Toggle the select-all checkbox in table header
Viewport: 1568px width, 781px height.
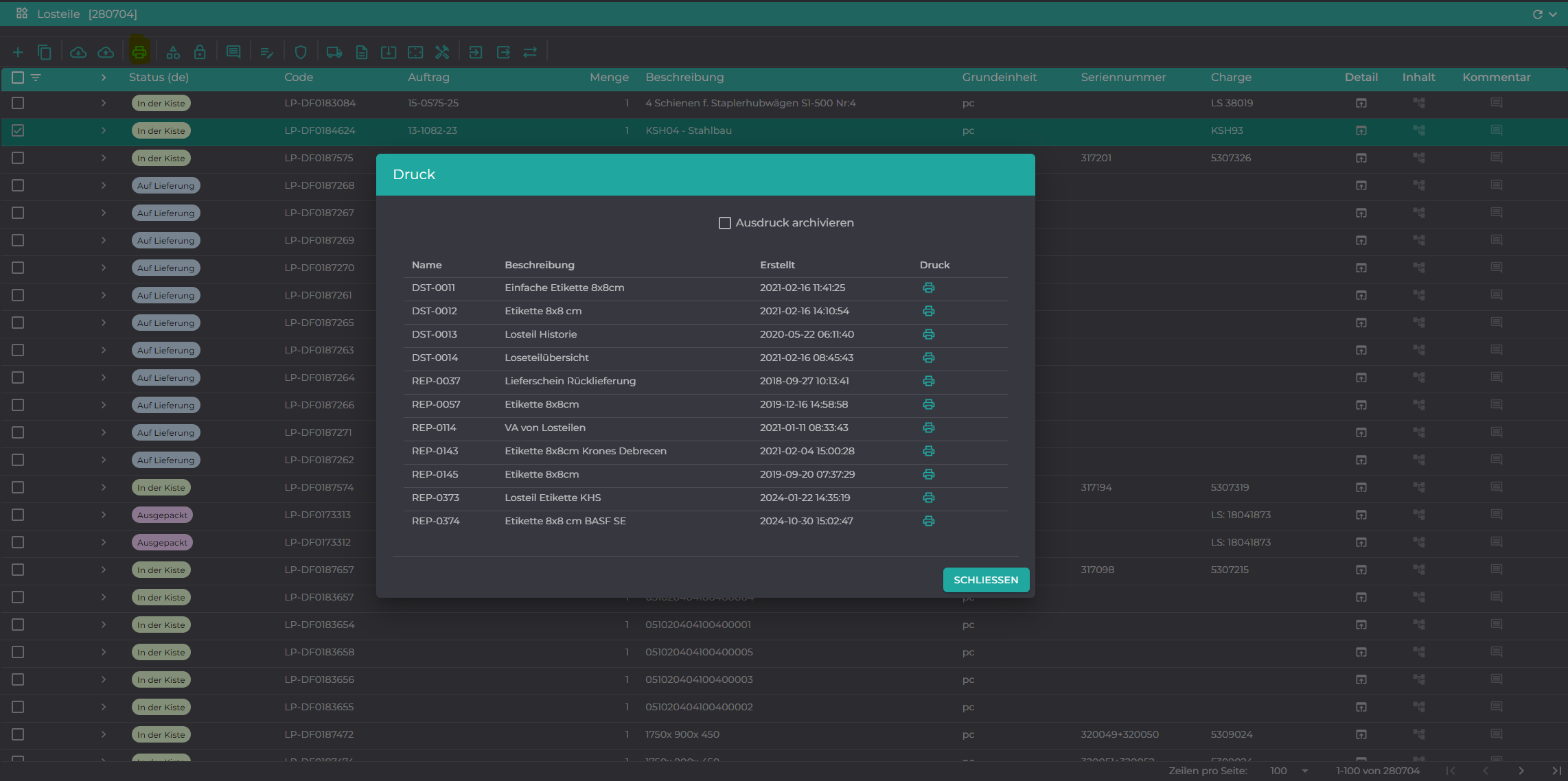coord(18,78)
